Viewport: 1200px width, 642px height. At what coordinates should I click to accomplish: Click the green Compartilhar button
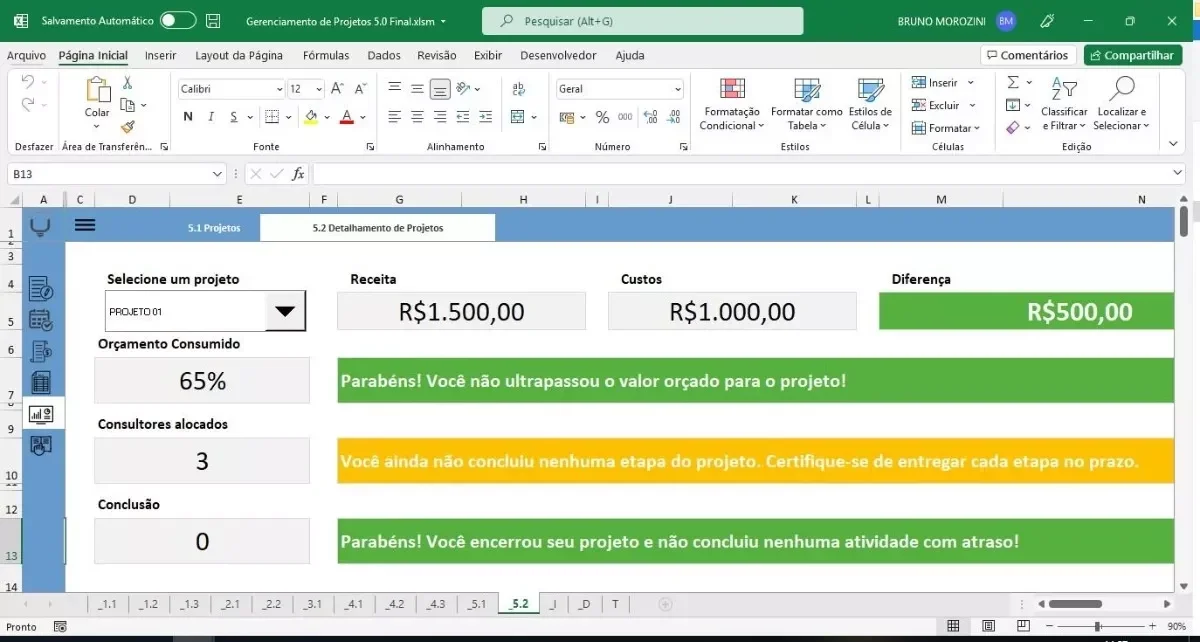(x=1133, y=56)
